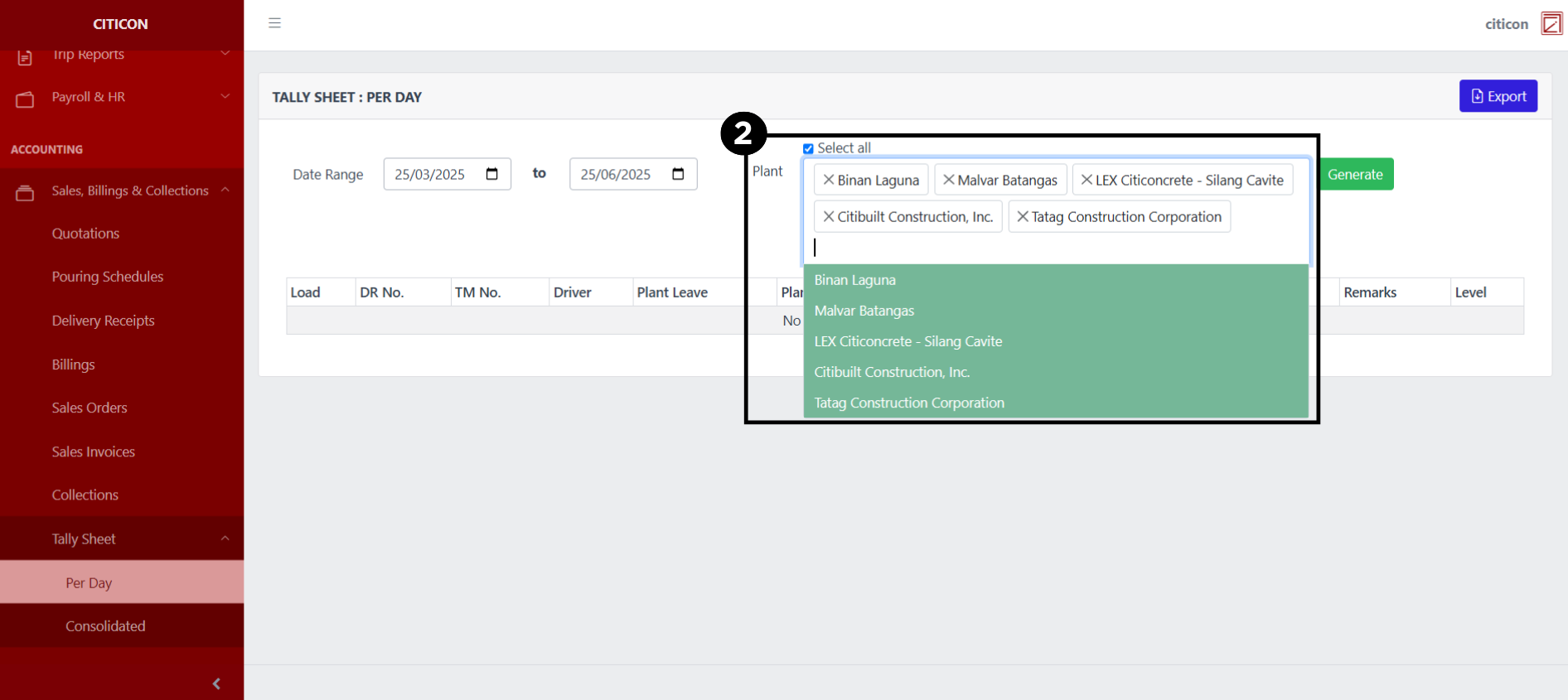Screen dimensions: 1568x700
Task: Open the Consolidated tally sheet page
Action: [x=105, y=626]
